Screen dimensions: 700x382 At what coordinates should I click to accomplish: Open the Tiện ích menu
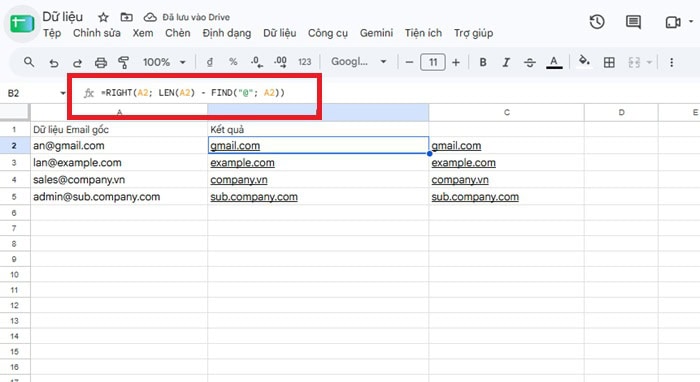[x=423, y=33]
